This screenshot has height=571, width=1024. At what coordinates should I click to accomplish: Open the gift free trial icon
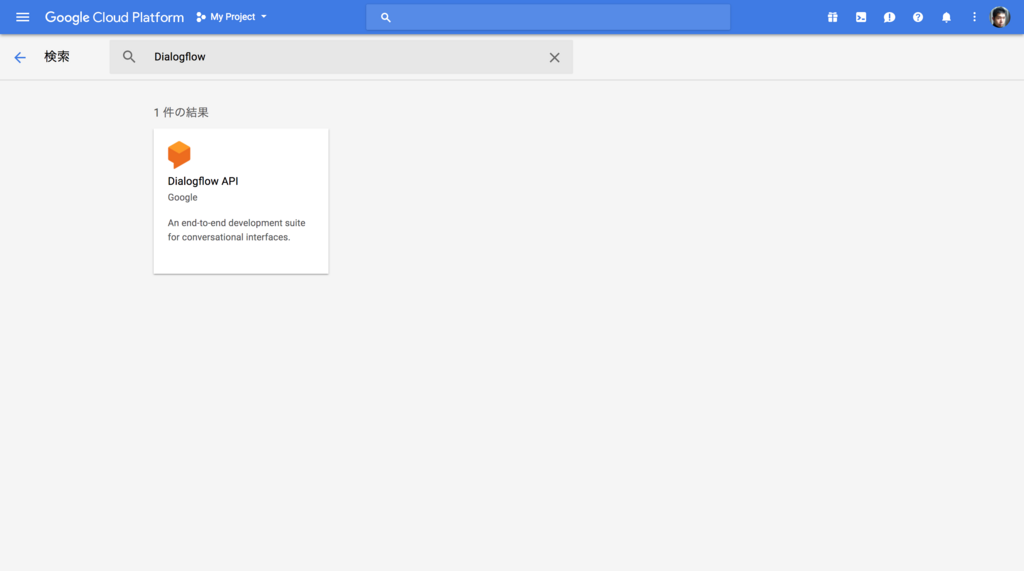tap(832, 18)
